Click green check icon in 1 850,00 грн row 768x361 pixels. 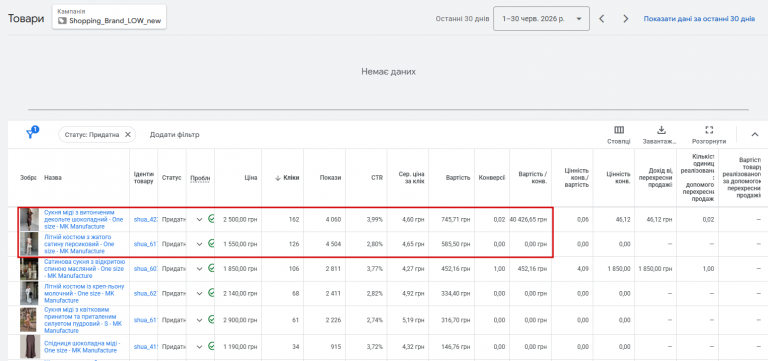pos(211,267)
